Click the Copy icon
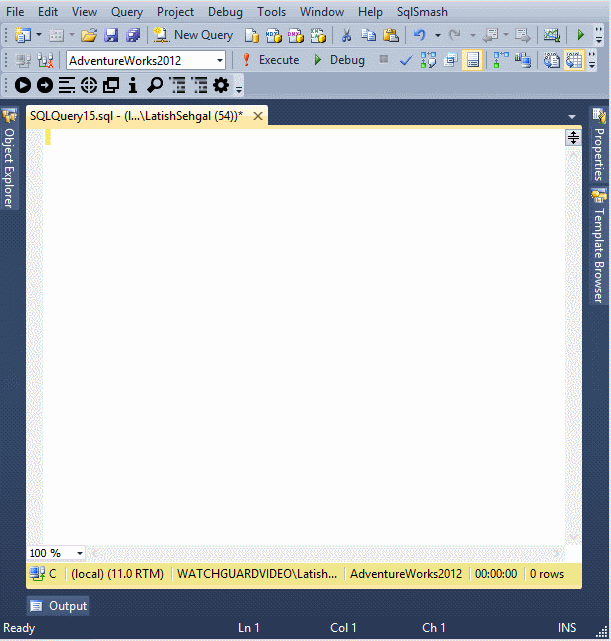This screenshot has width=611, height=641. [369, 35]
